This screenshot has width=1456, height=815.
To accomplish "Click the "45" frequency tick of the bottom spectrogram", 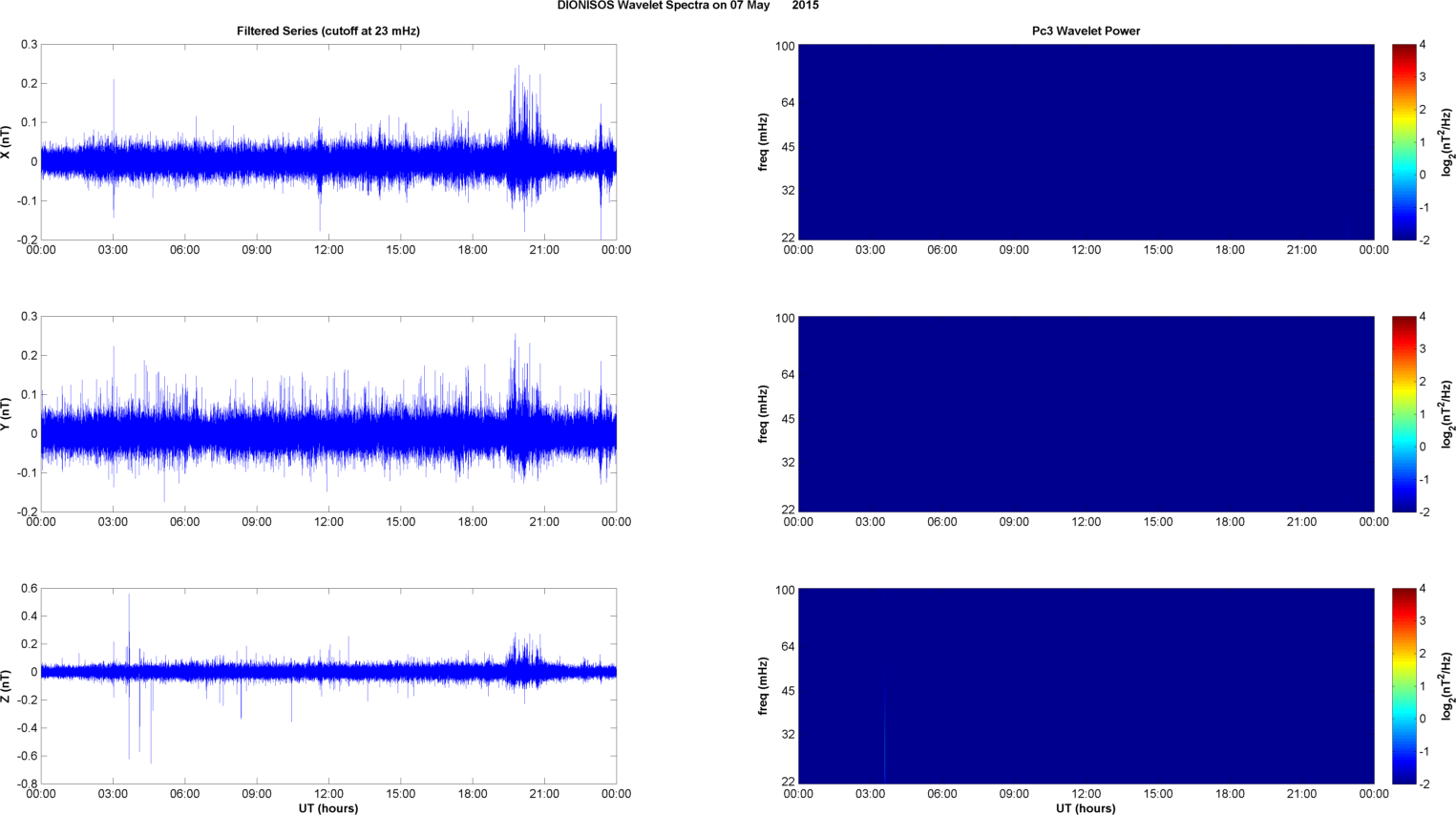I will (788, 691).
